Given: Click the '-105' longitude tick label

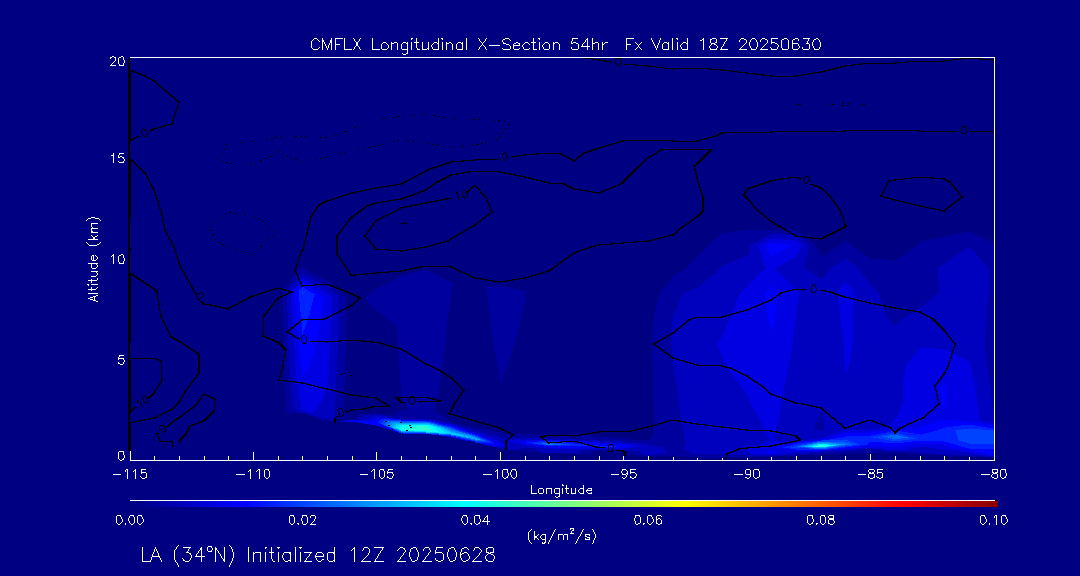Looking at the screenshot, I should pos(376,474).
